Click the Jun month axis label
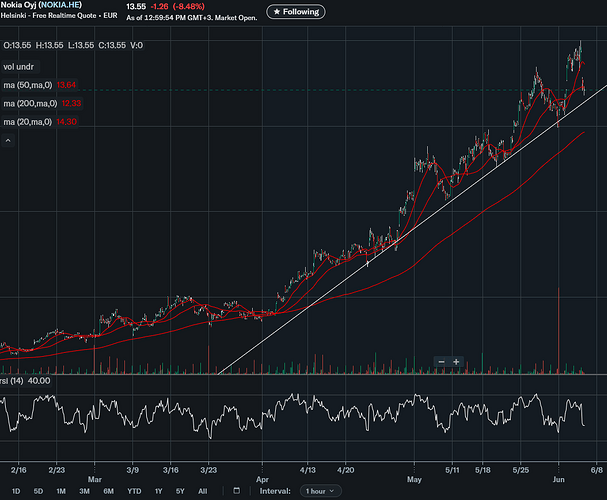The height and width of the screenshot is (500, 607). [559, 479]
